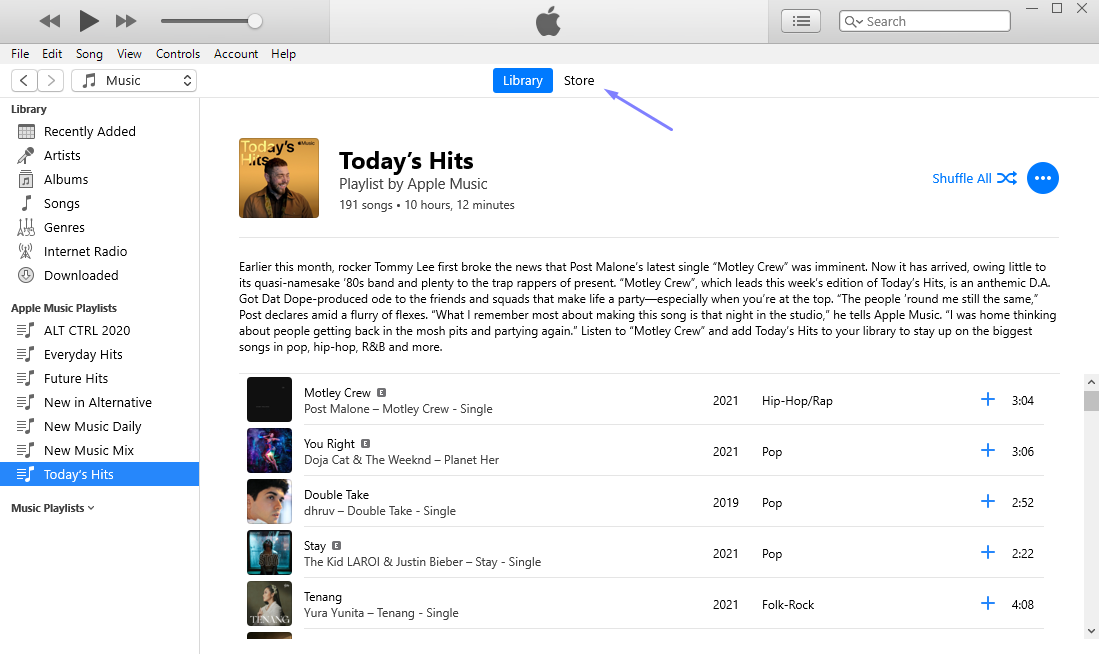
Task: Add Tenang song to library
Action: (x=988, y=603)
